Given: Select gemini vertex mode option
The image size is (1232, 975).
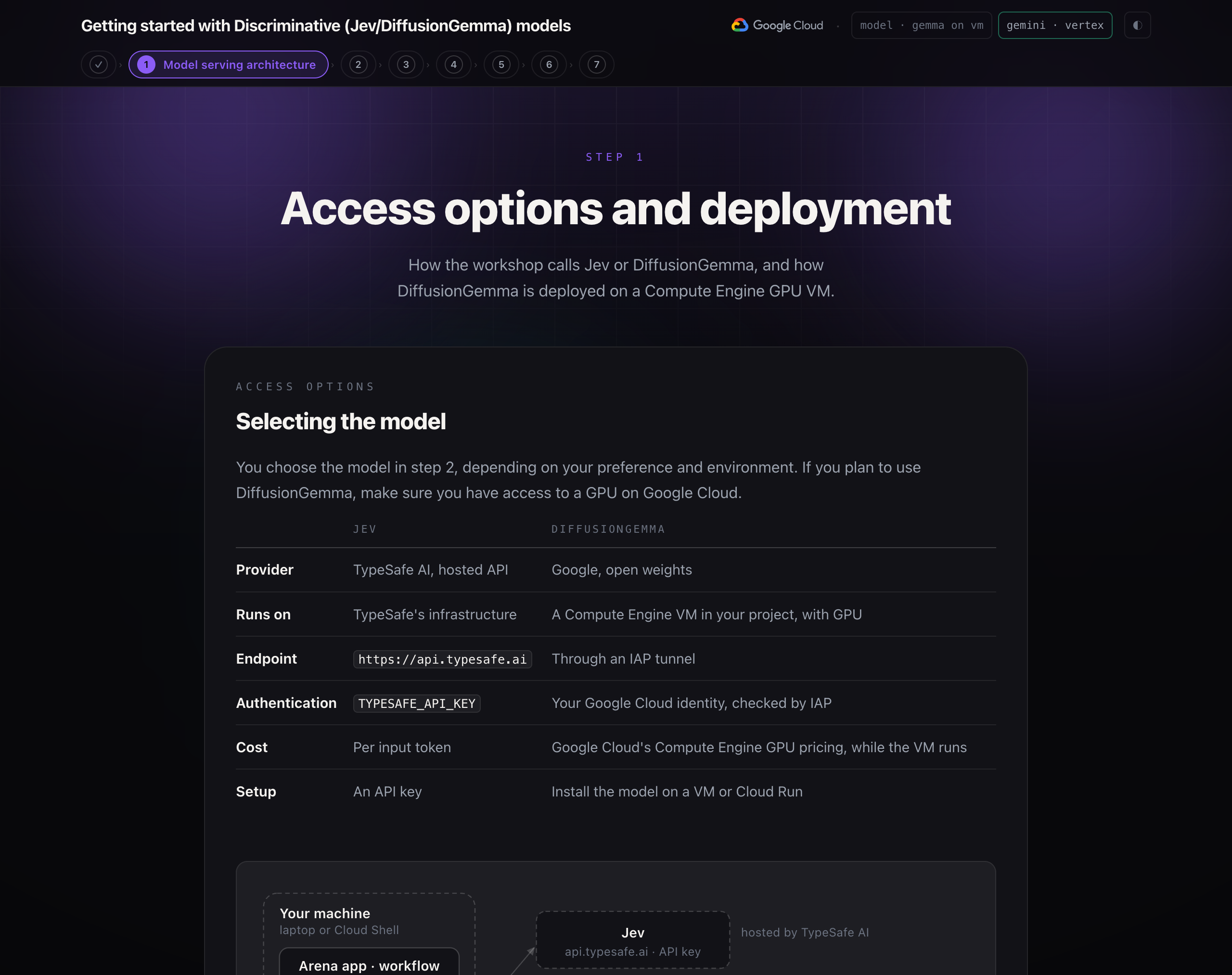Looking at the screenshot, I should click(x=1055, y=25).
